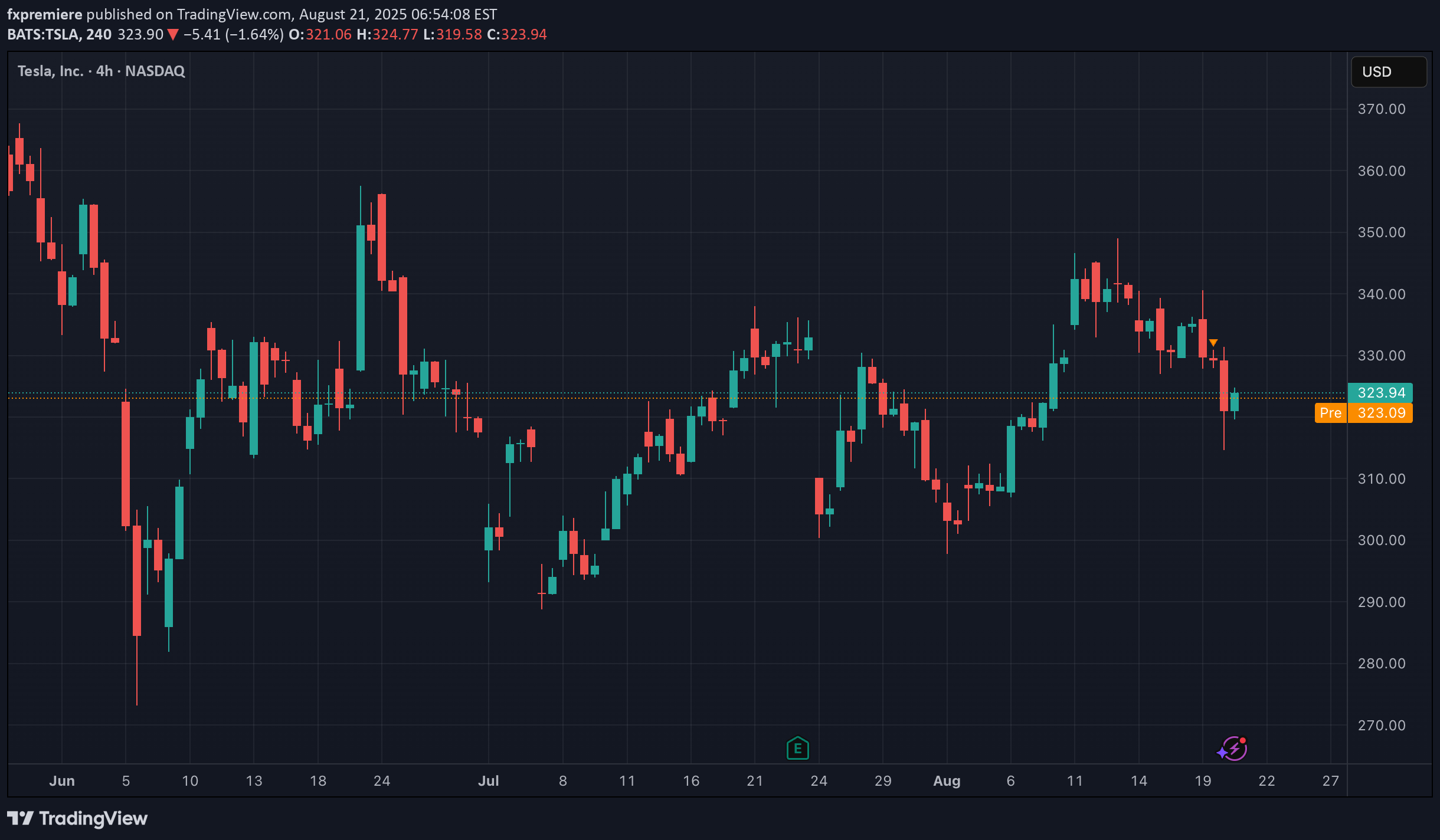This screenshot has width=1440, height=840.
Task: Click the TradingView logo at bottom left
Action: coord(77,818)
